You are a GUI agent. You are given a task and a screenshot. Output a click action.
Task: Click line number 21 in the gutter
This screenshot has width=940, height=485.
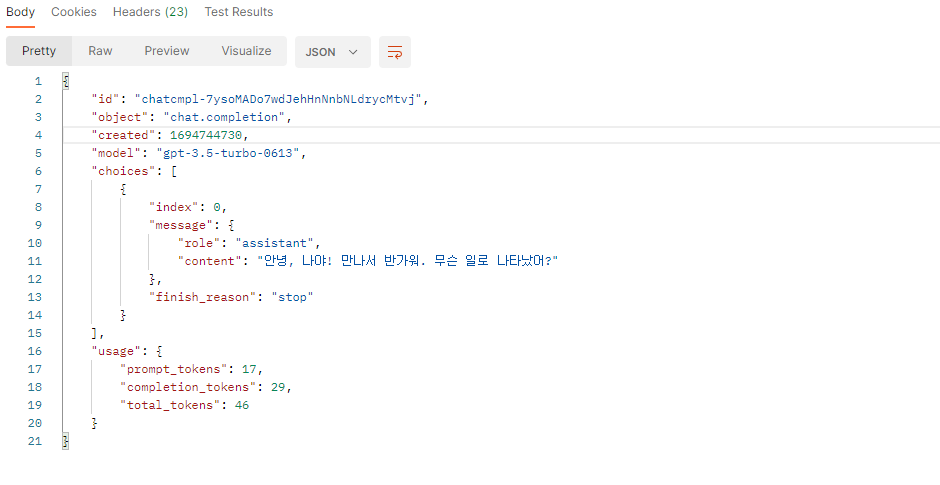[35, 441]
